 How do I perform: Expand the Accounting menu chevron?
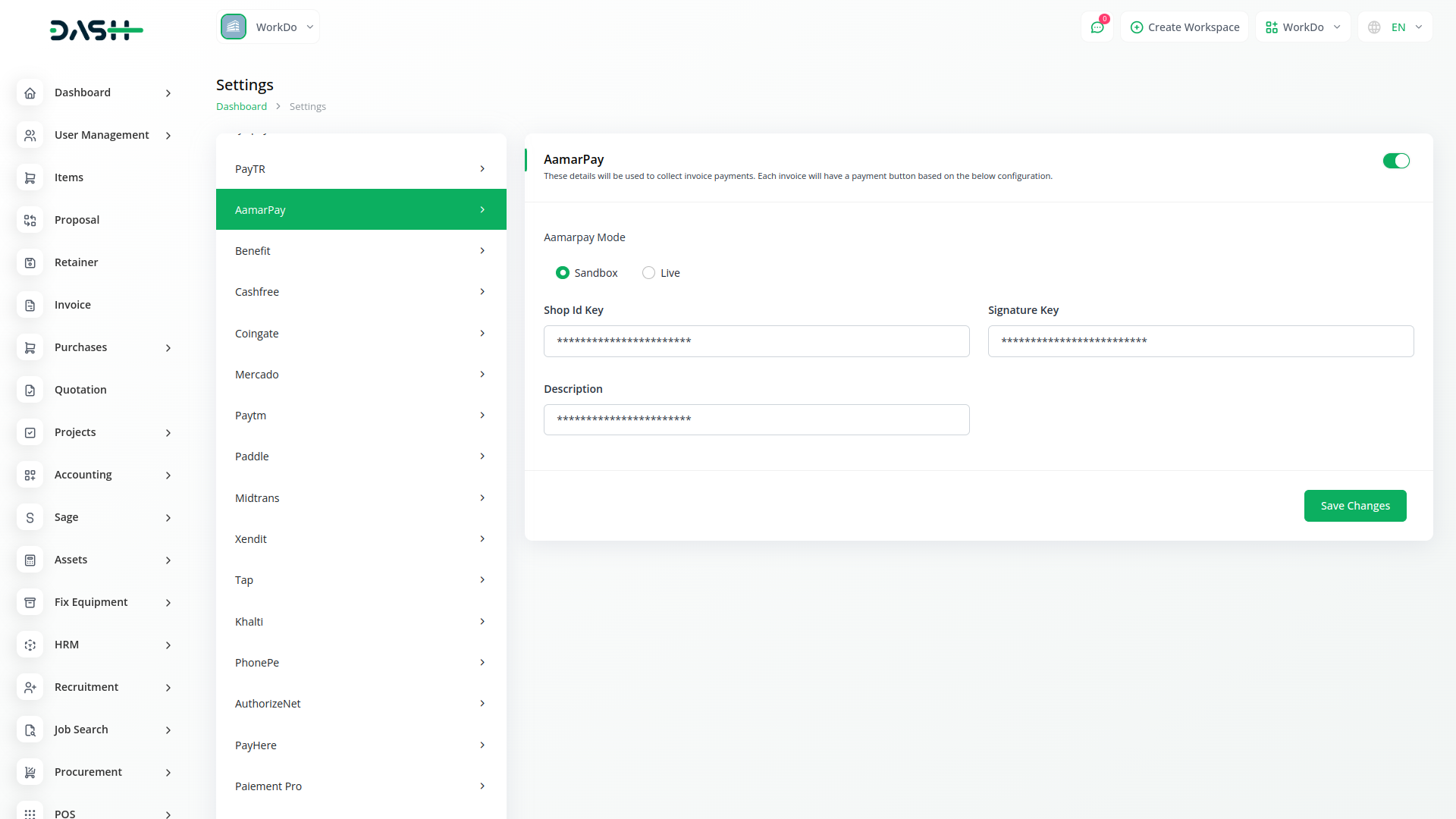[168, 475]
